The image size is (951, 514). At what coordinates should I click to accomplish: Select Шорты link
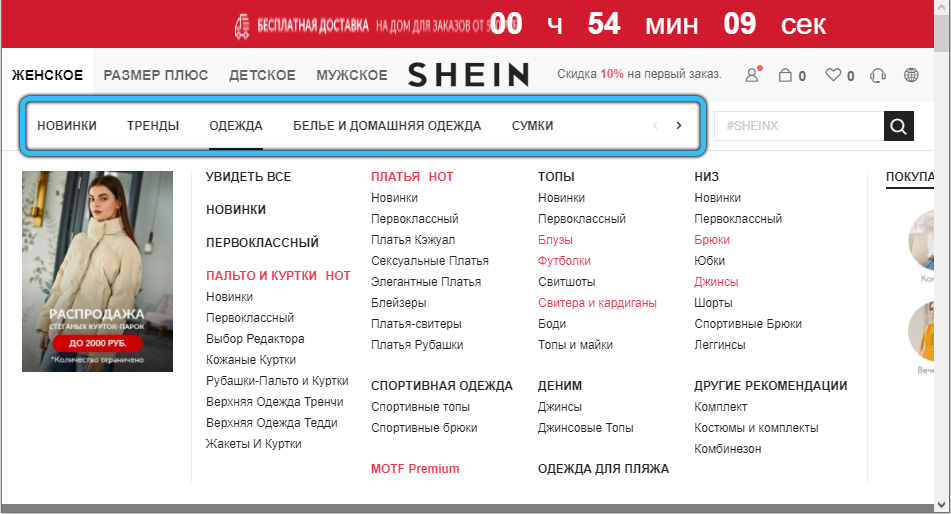(x=713, y=303)
